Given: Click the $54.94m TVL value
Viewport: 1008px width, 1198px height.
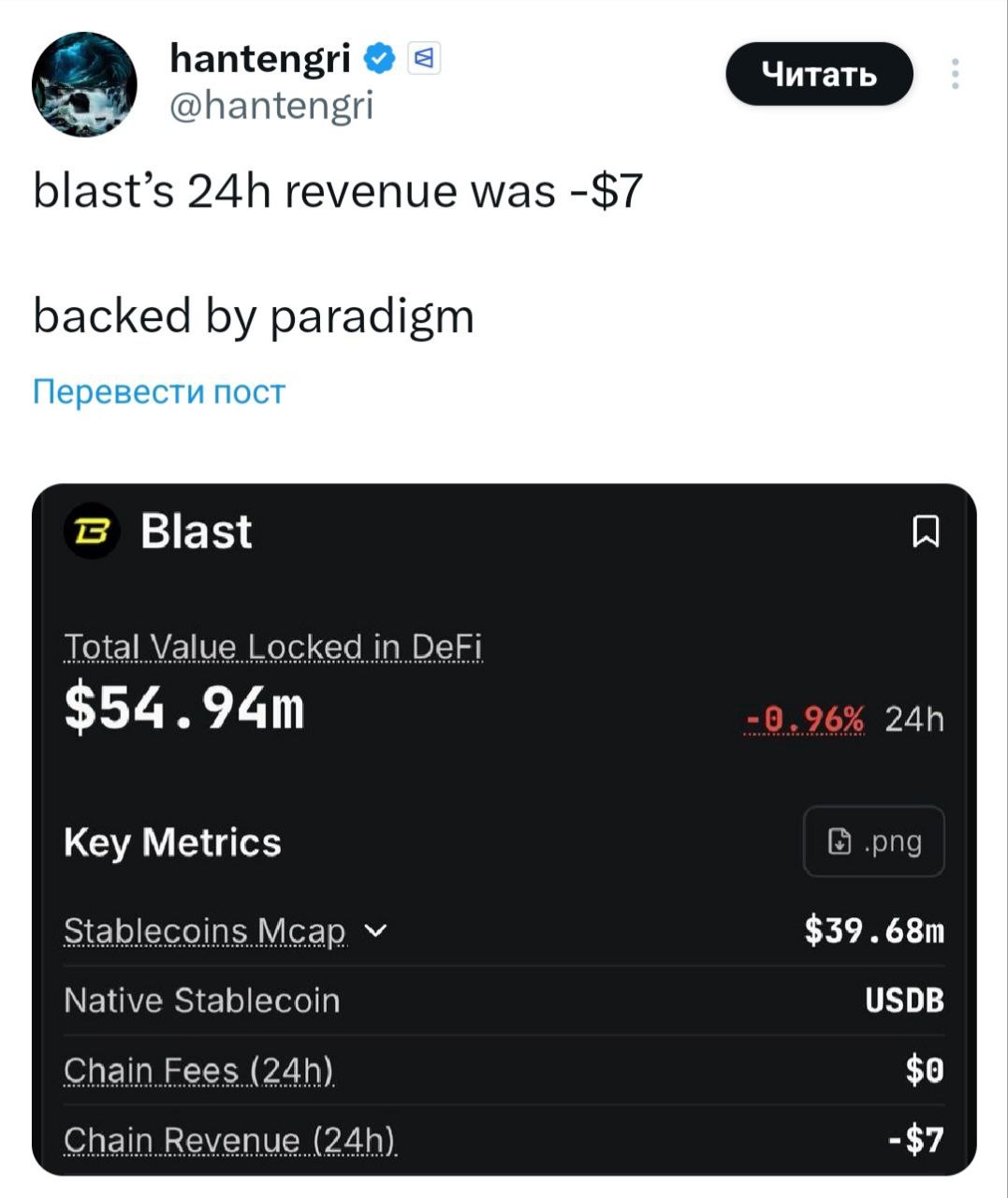Looking at the screenshot, I should click(184, 709).
